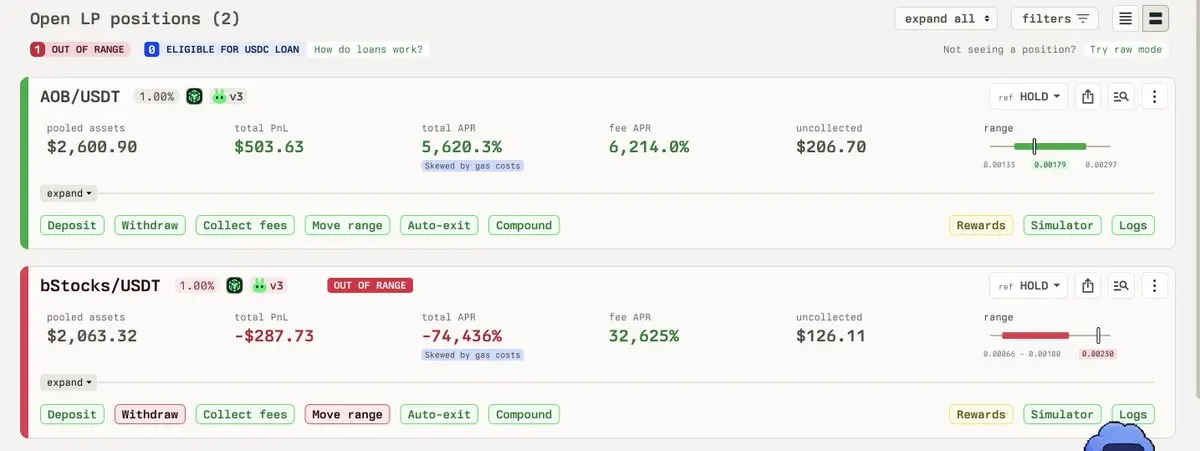This screenshot has width=1200, height=451.
Task: Click the $206.70 uncollected value
Action: pyautogui.click(x=831, y=147)
